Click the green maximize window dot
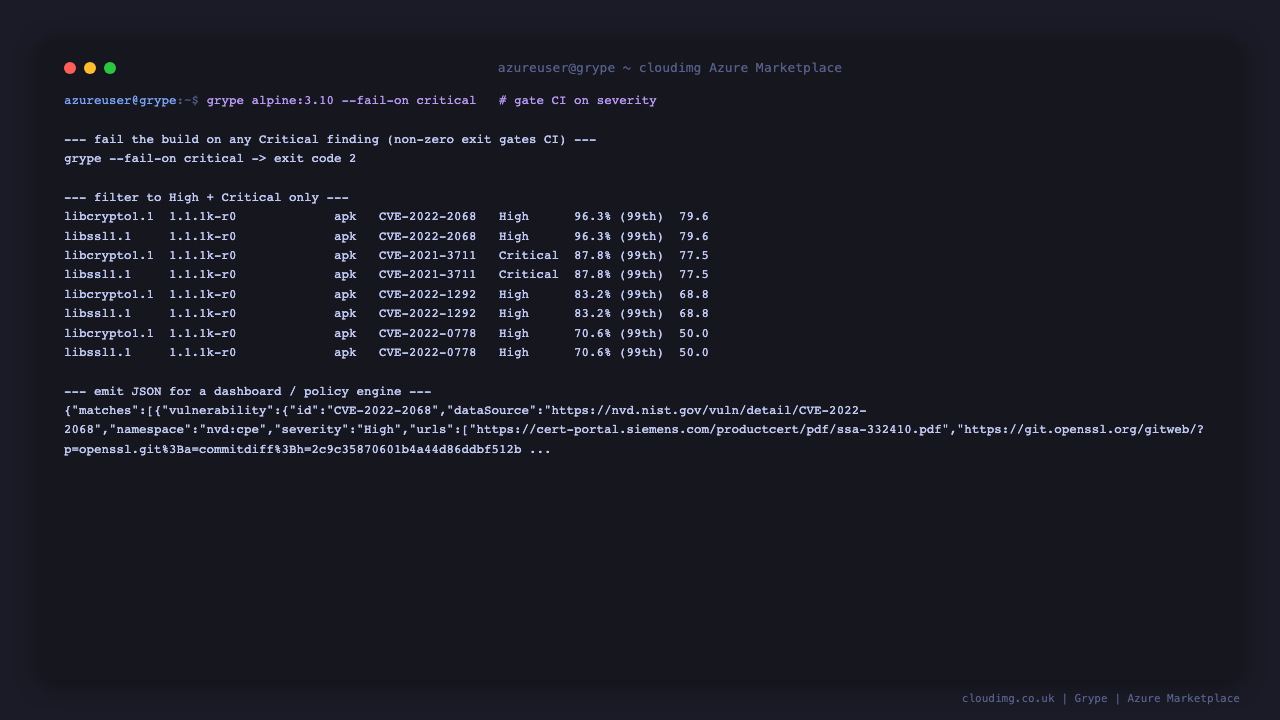Screen dimensions: 1280x720 (x=110, y=68)
